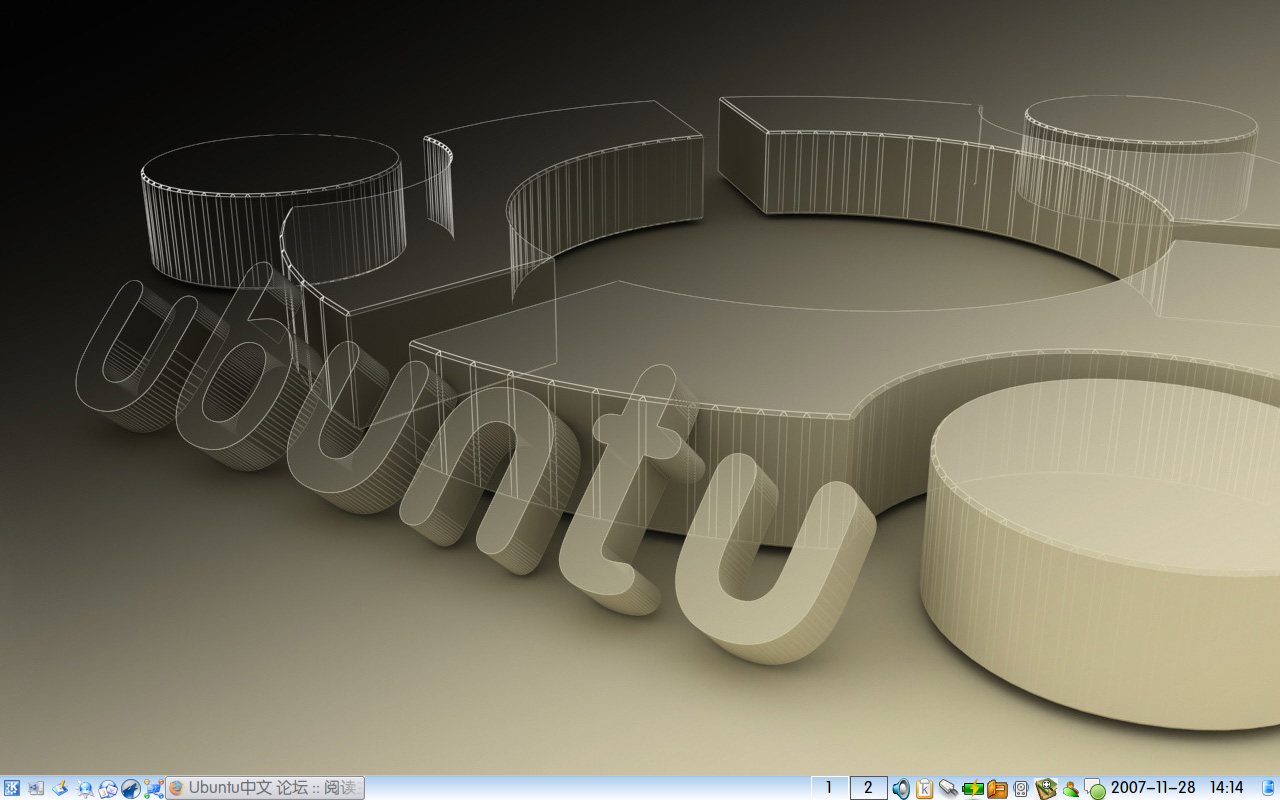Switch to virtual desktop 1
The width and height of the screenshot is (1280, 800).
(829, 788)
